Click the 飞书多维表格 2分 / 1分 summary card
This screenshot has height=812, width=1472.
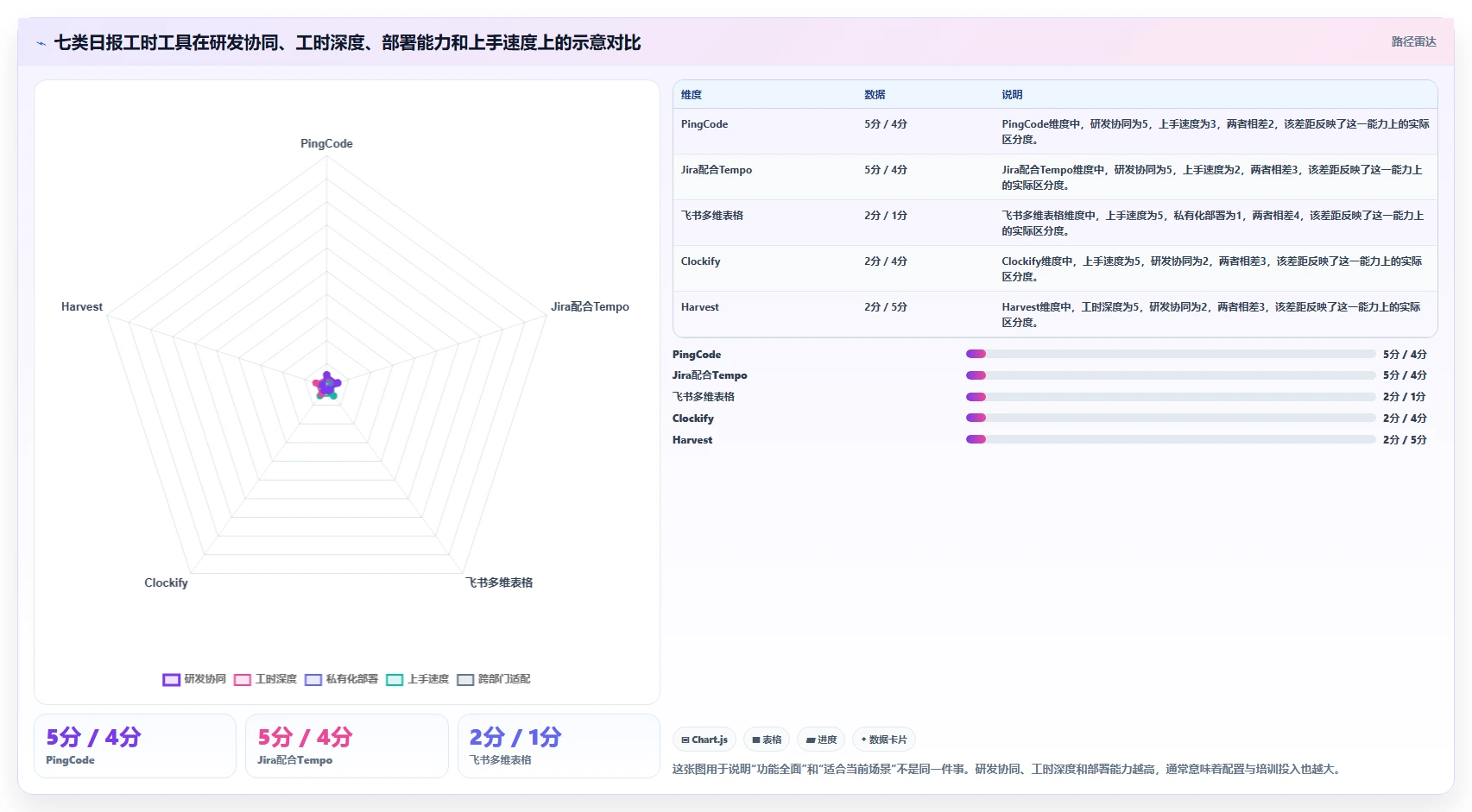coord(559,746)
